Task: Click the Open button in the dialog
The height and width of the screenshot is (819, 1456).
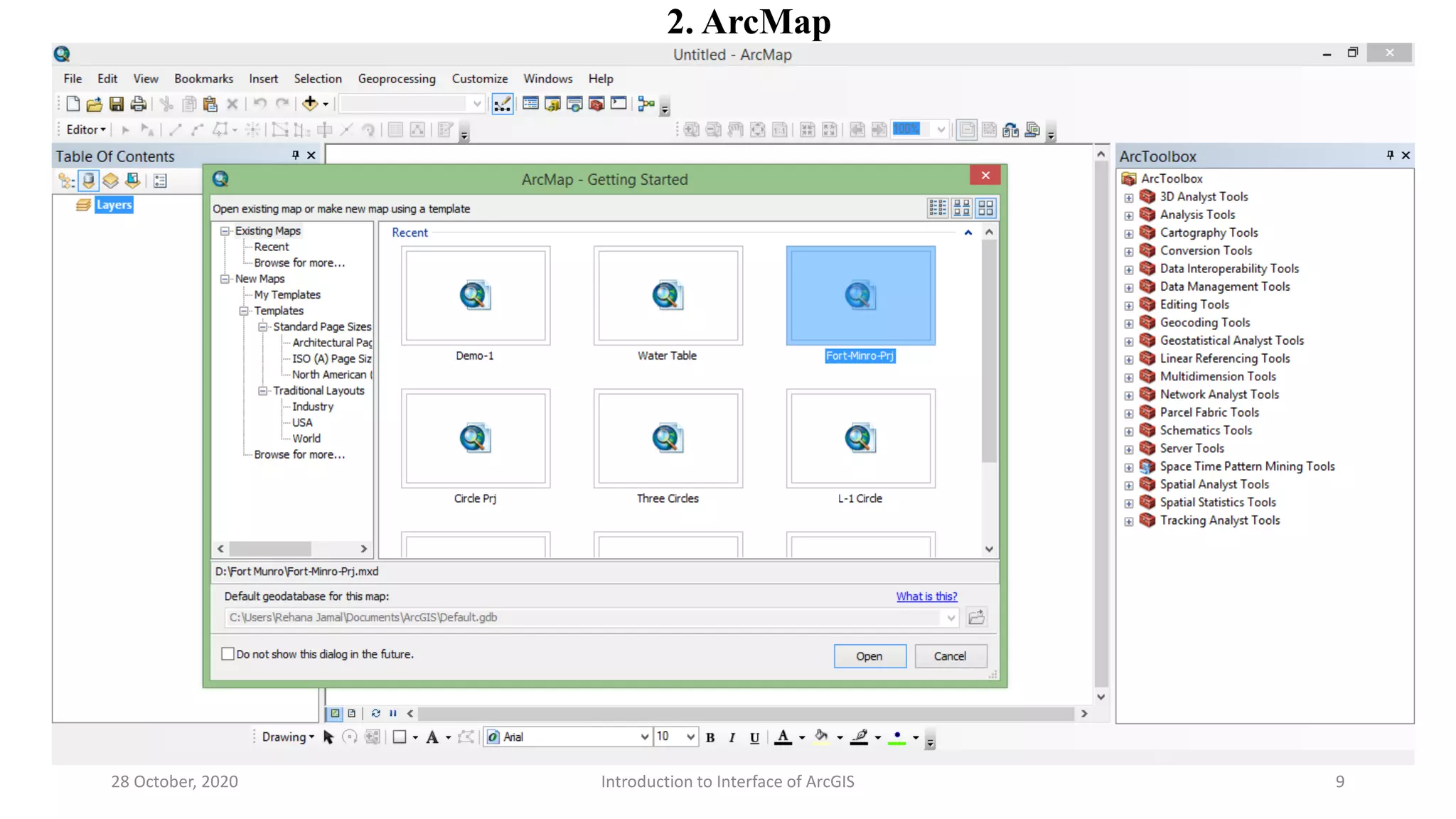Action: pyautogui.click(x=869, y=656)
